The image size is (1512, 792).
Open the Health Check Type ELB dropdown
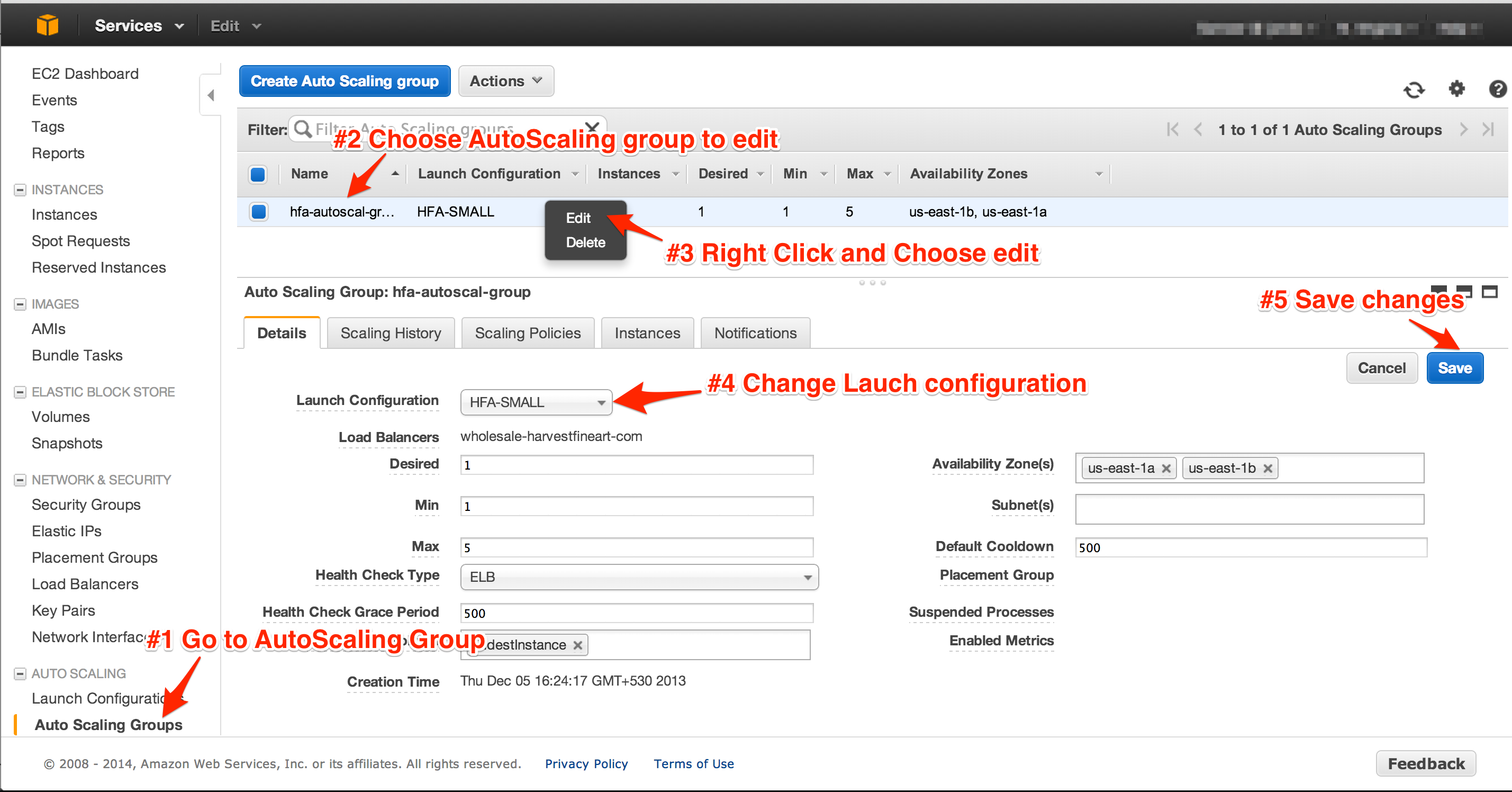[x=639, y=577]
